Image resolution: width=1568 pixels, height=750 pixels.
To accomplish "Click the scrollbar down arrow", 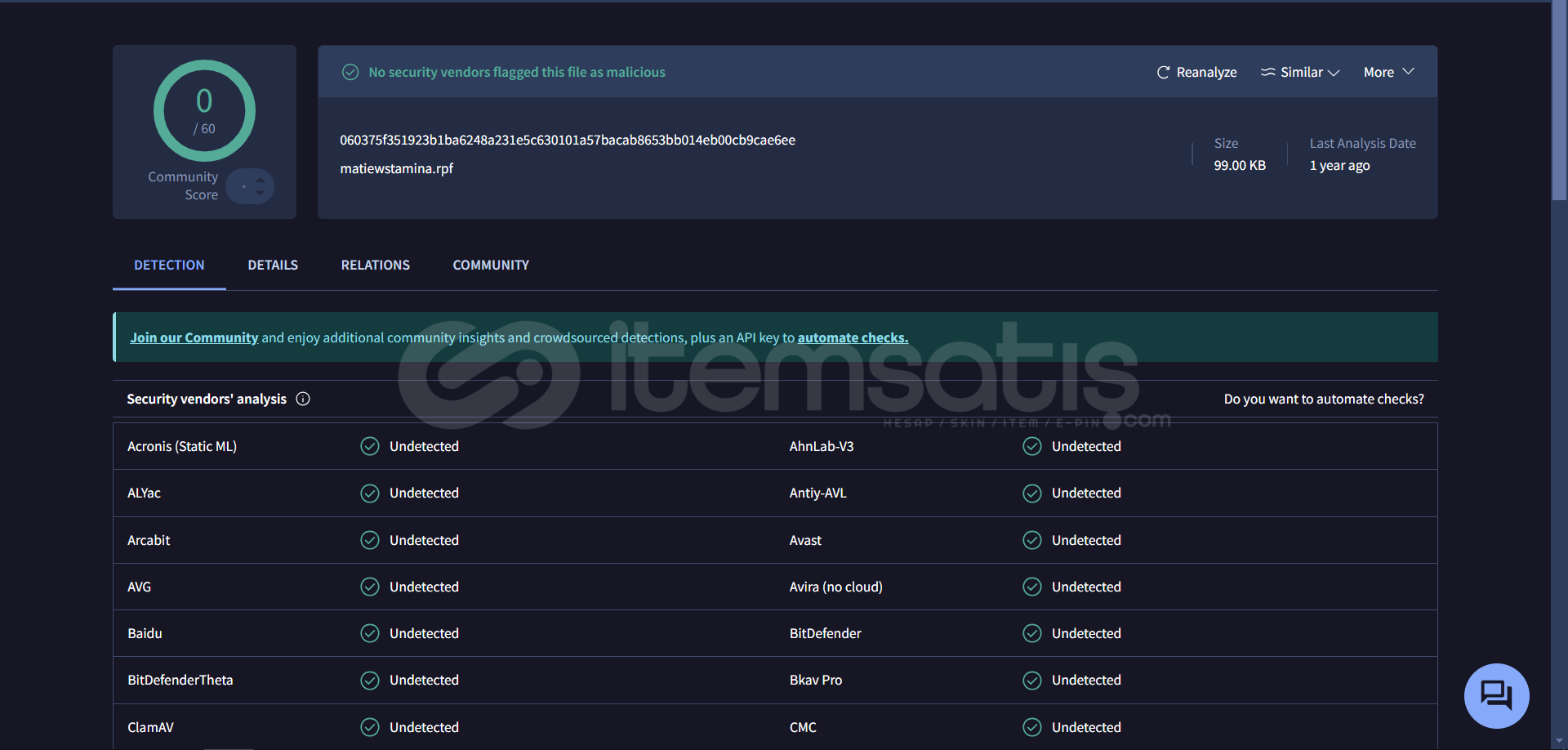I will [1559, 742].
